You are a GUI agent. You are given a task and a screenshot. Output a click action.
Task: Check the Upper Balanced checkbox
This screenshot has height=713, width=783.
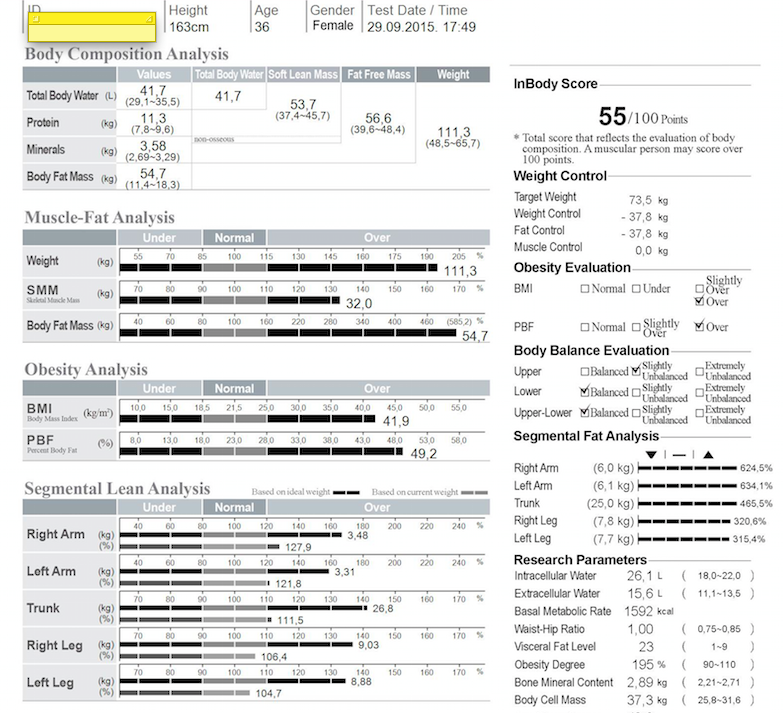585,371
